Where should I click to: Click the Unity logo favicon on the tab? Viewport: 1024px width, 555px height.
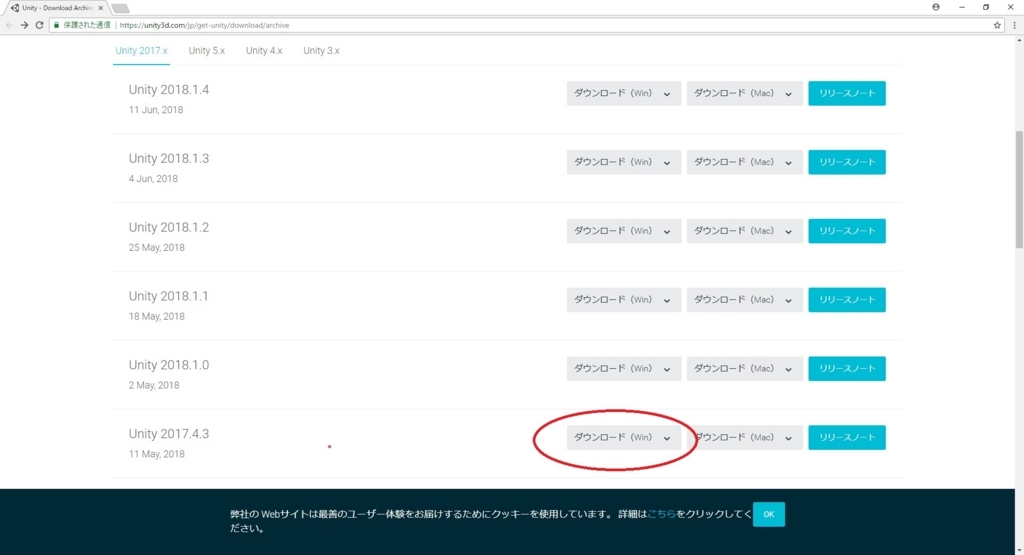coord(15,8)
